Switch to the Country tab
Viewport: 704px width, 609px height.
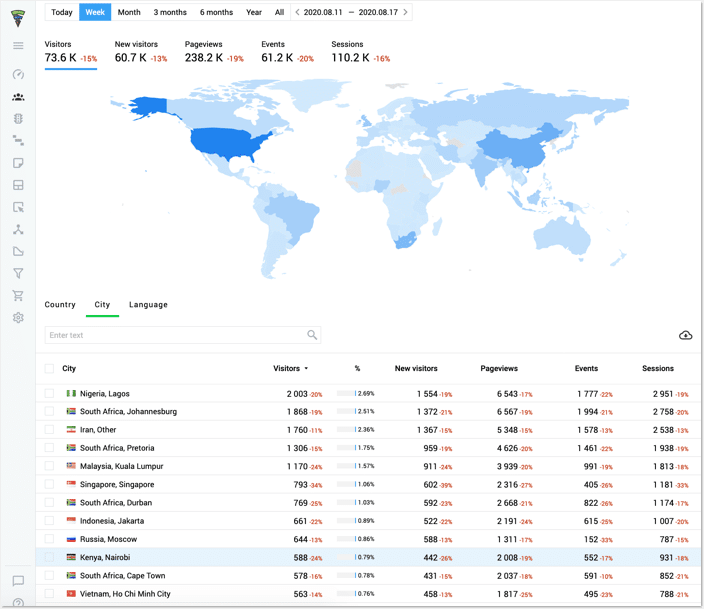click(60, 305)
